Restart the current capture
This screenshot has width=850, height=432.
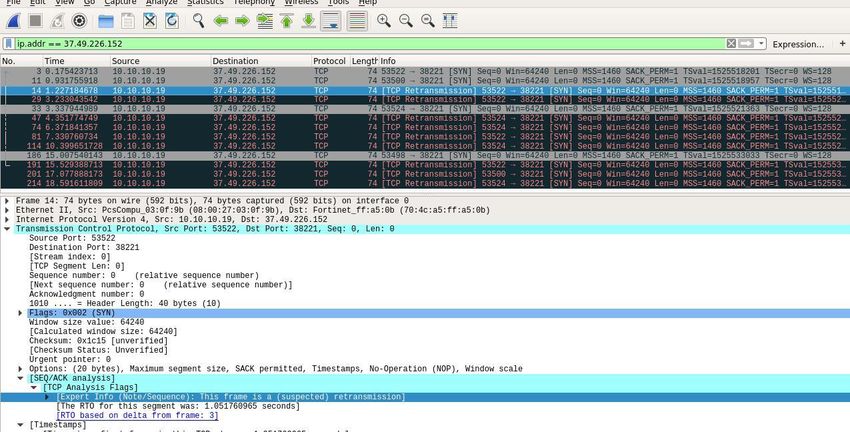tap(57, 21)
